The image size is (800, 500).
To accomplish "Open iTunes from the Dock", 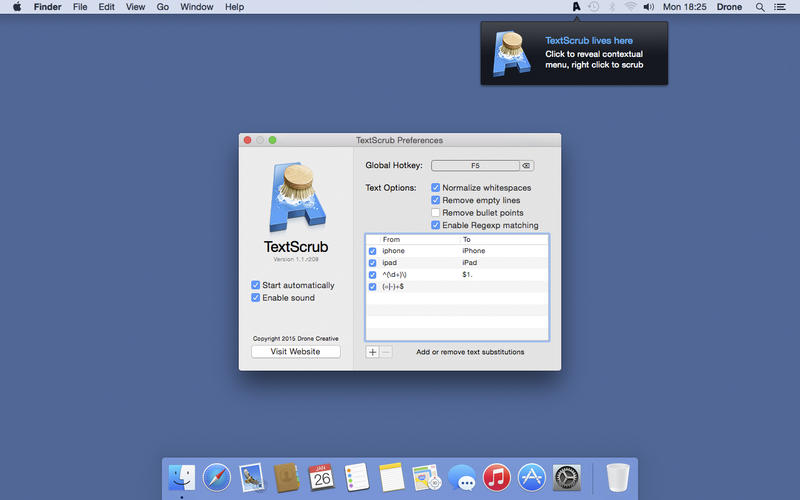I will pos(497,478).
